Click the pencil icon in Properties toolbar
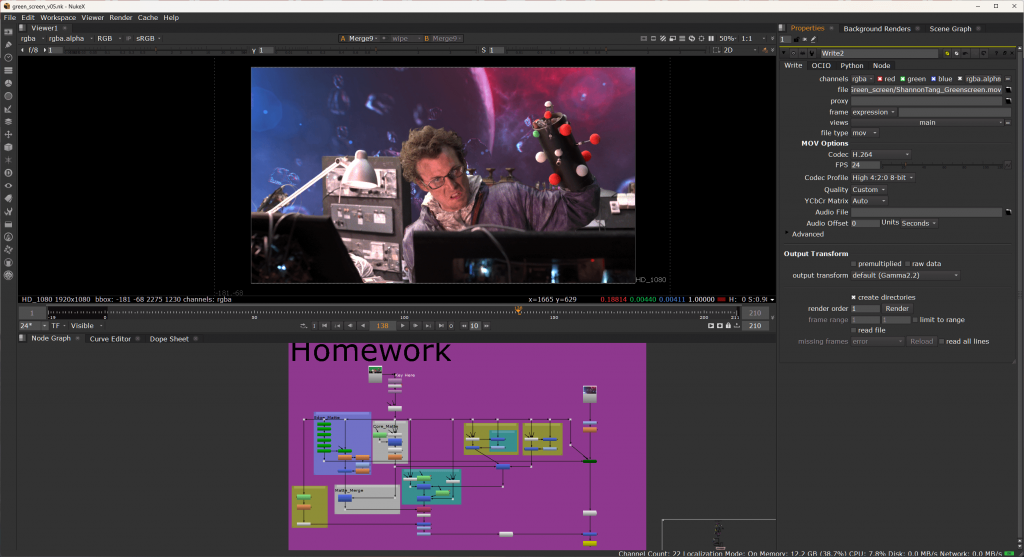Image resolution: width=1024 pixels, height=557 pixels. [814, 40]
